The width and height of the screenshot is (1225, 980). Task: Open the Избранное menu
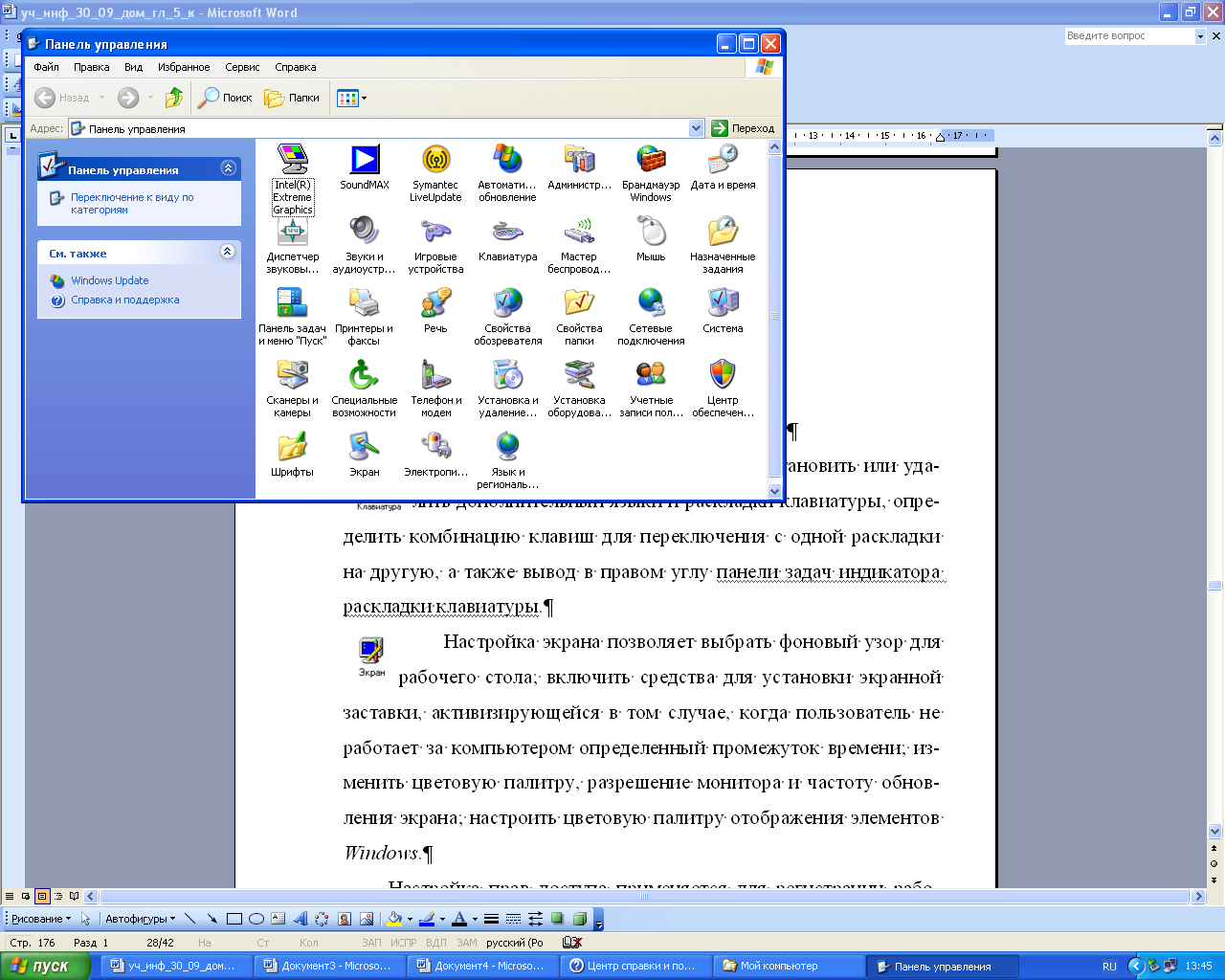click(184, 67)
